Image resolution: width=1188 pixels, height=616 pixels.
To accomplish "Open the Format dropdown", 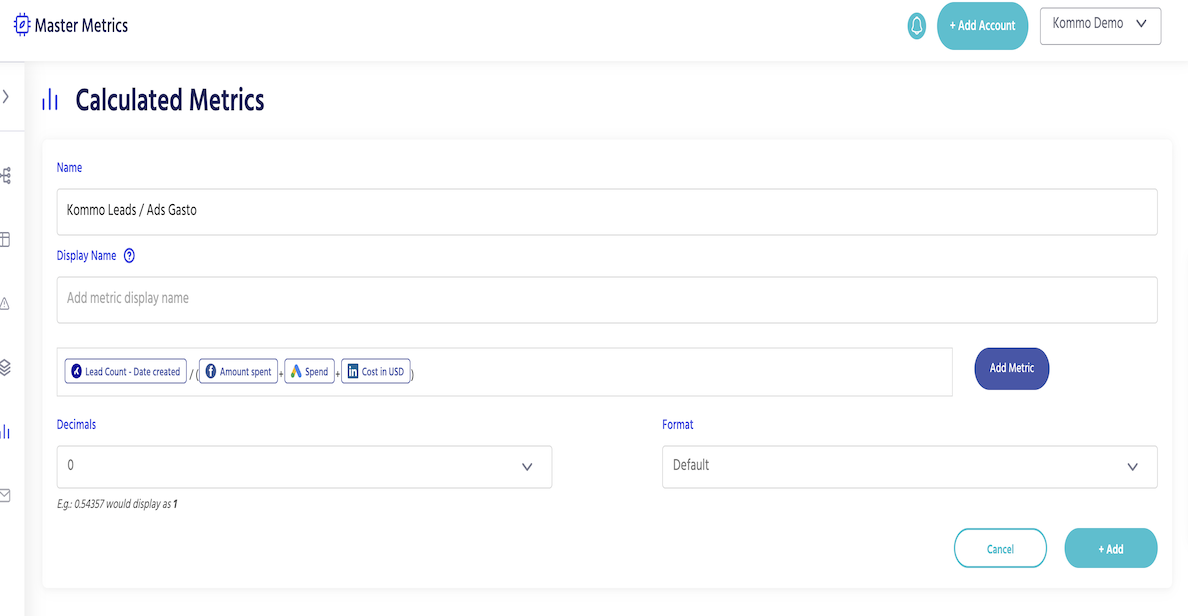I will 909,467.
